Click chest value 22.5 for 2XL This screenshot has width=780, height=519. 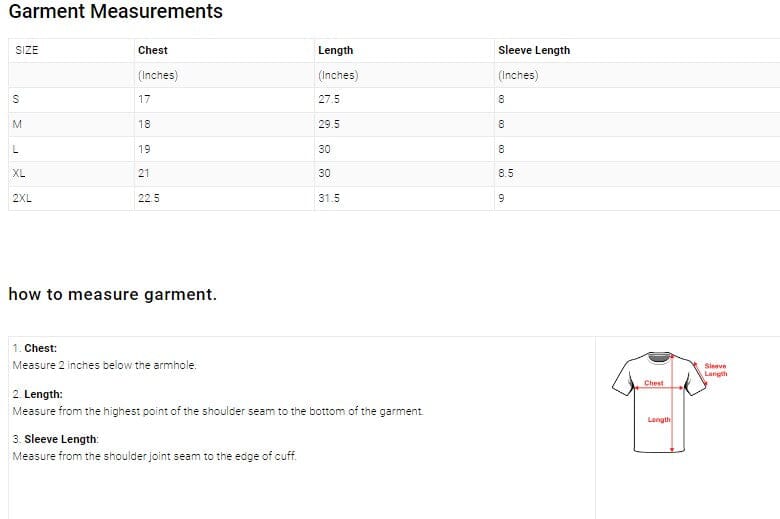tap(149, 198)
